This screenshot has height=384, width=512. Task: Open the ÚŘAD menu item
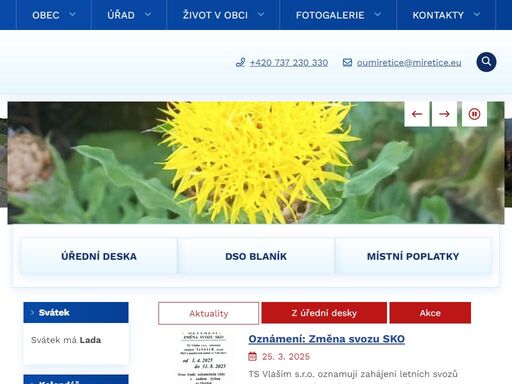(x=121, y=15)
